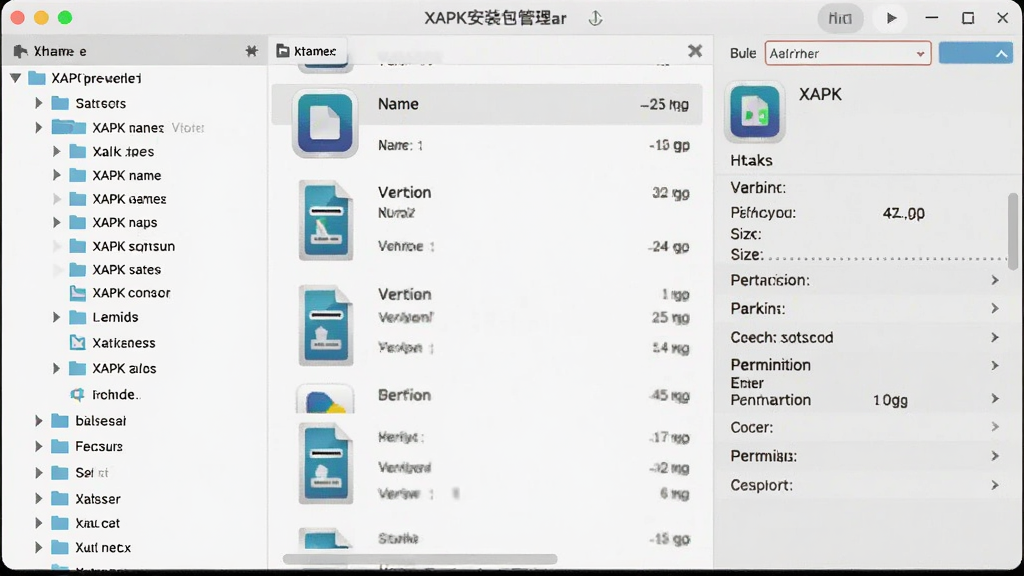Expand the Cocer section chevron

tap(995, 427)
